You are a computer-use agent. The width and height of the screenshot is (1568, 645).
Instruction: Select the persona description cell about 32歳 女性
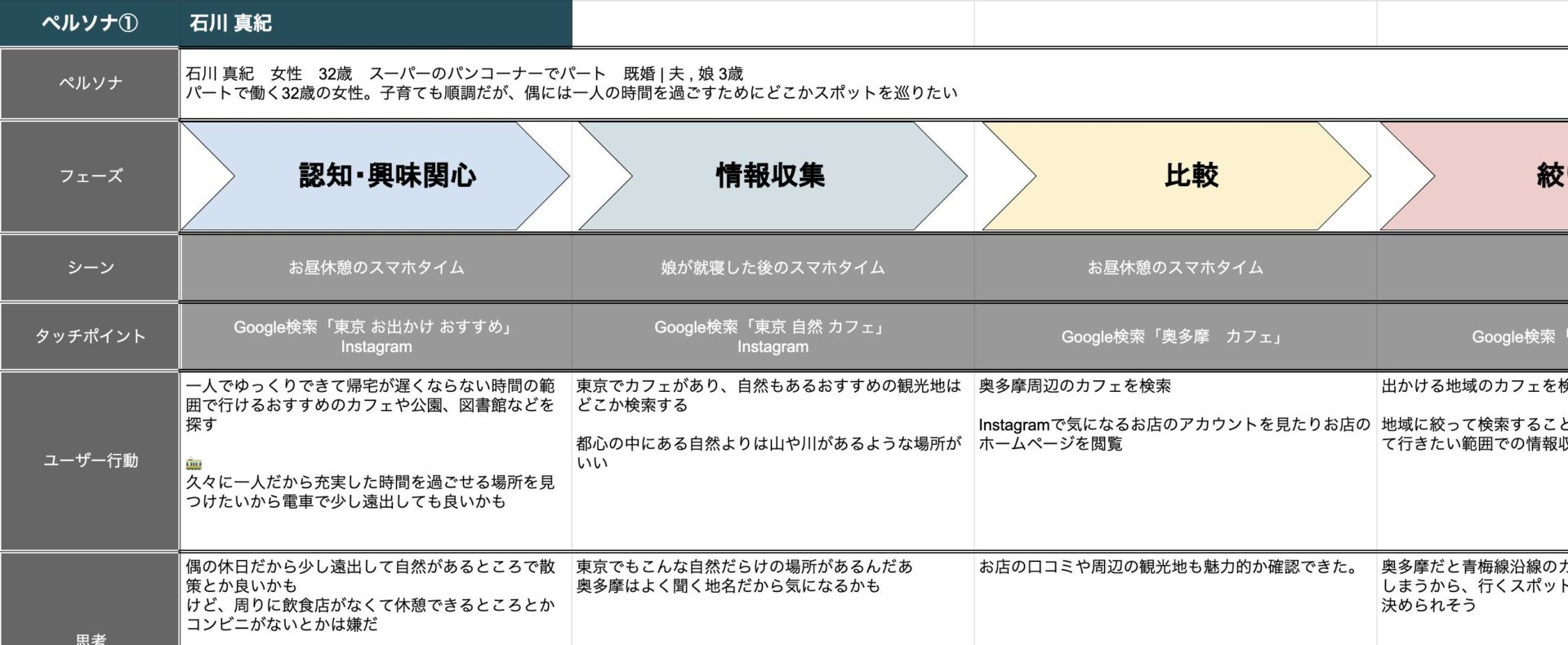point(572,83)
